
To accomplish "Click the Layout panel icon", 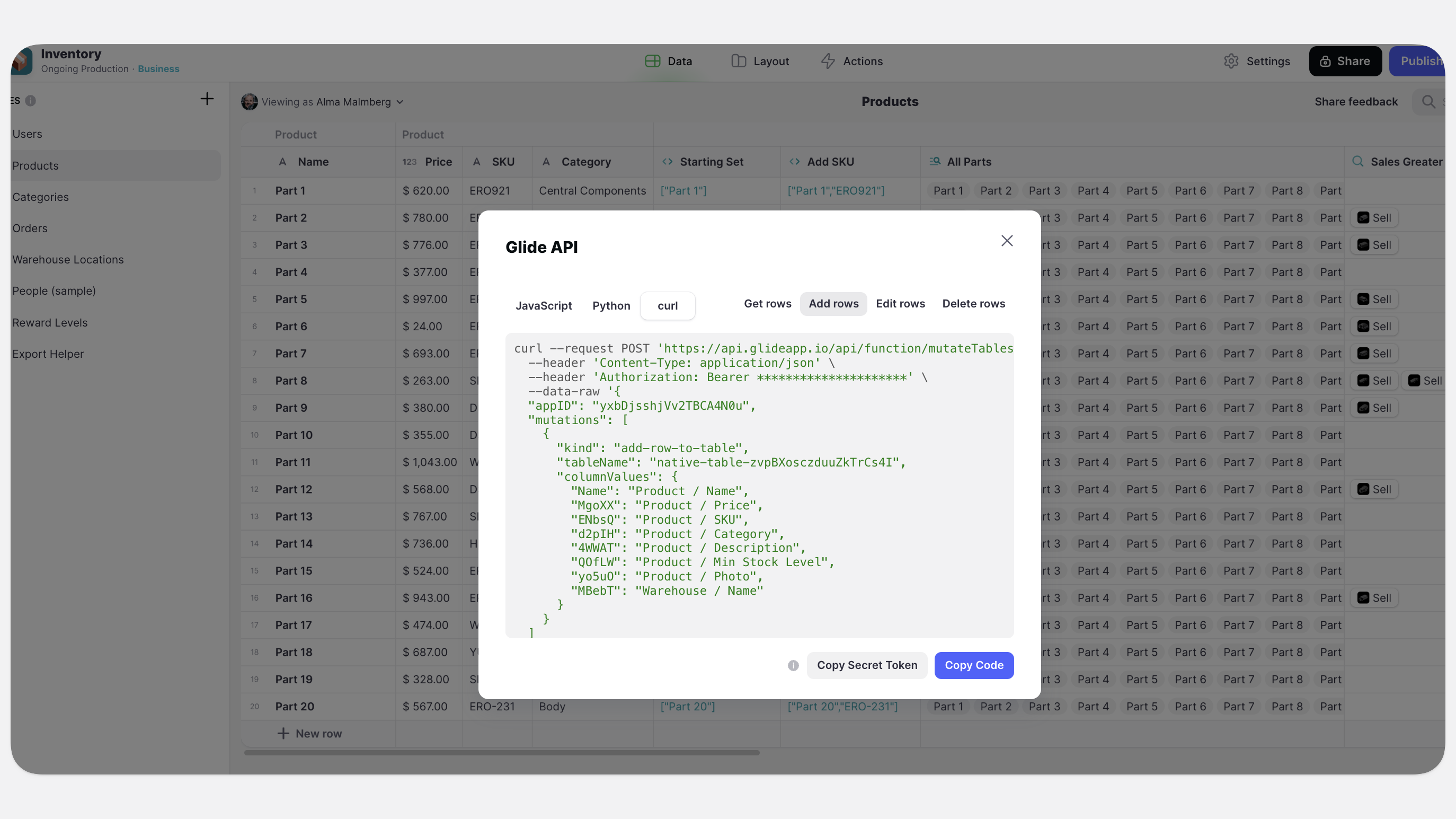I will [738, 61].
